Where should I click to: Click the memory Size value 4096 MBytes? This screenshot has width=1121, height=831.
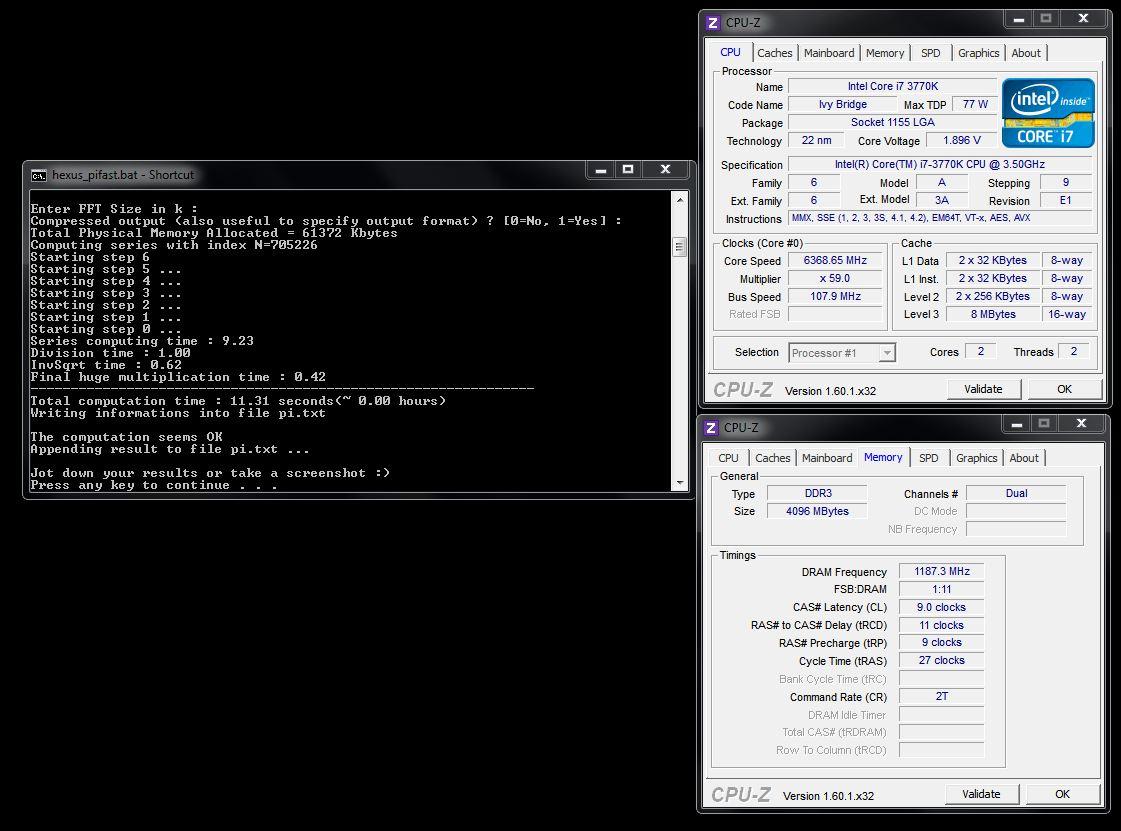pos(817,511)
